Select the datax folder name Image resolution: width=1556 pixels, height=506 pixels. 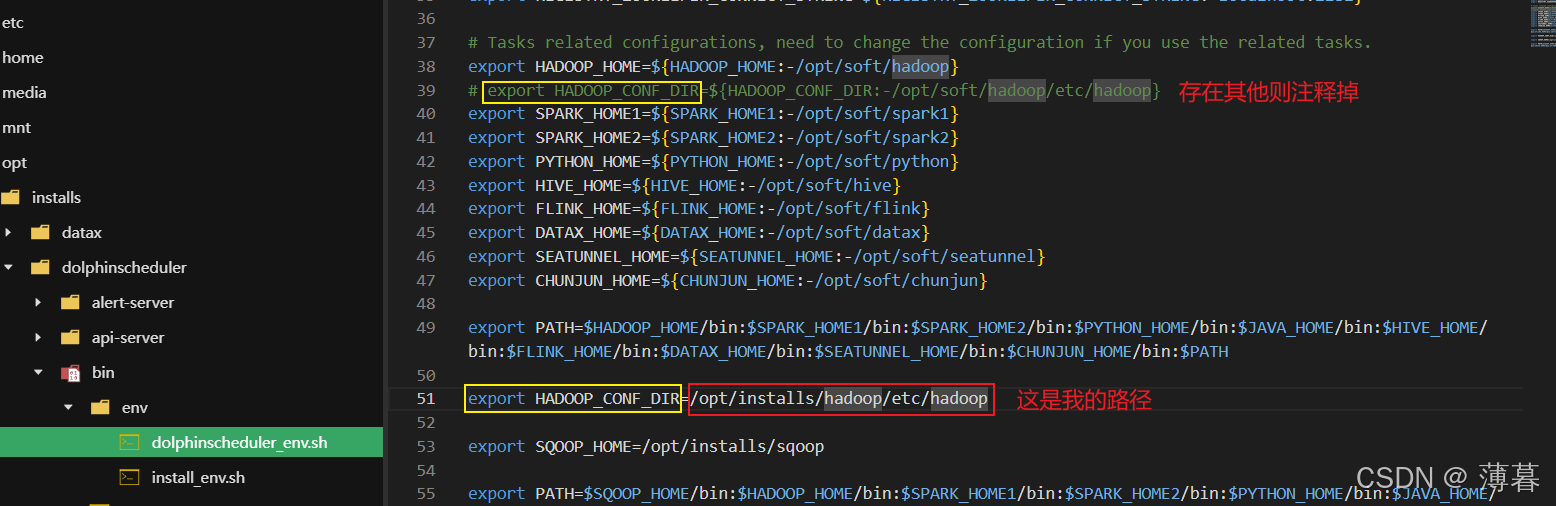click(82, 232)
